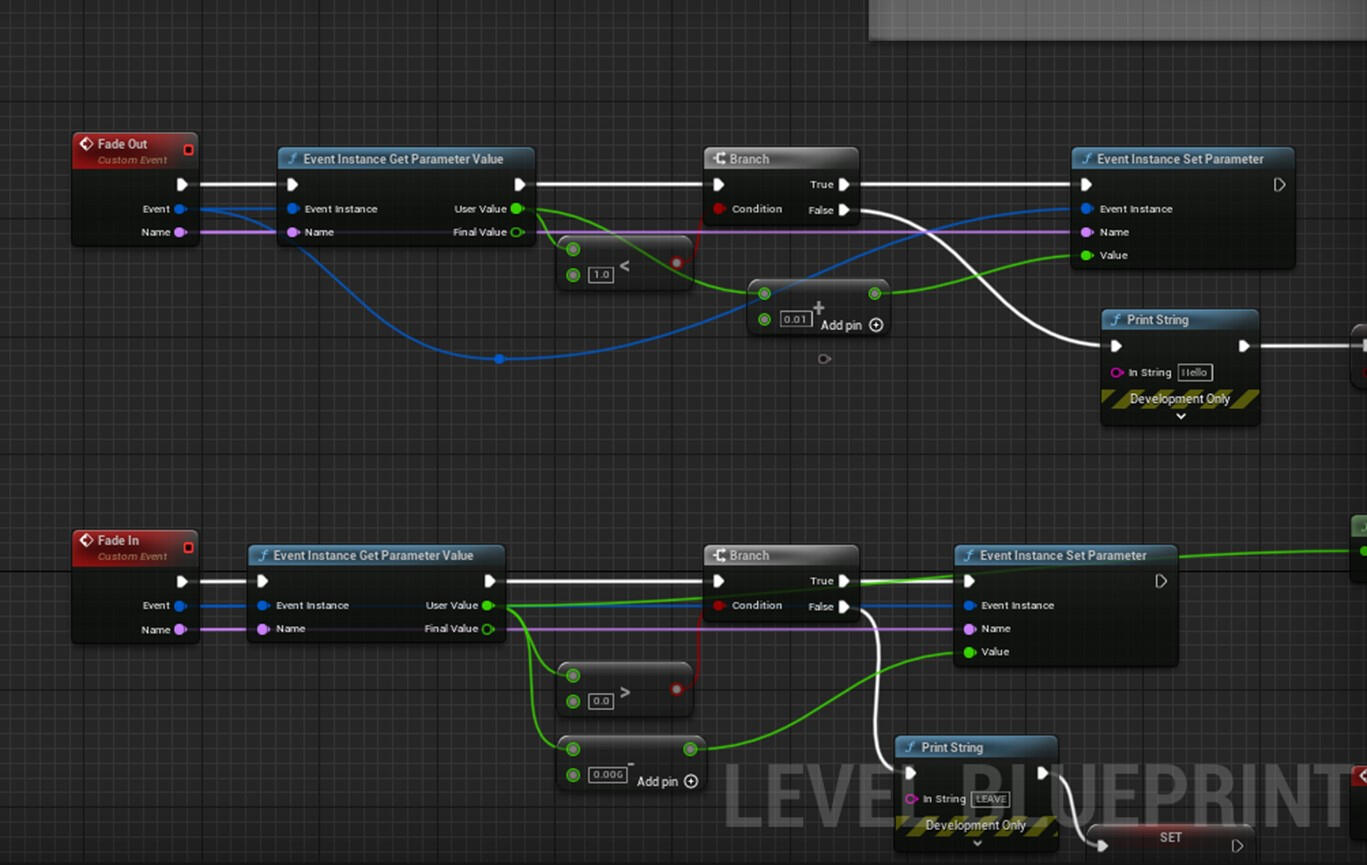Click the 1.0 value field in less-than node
Viewport: 1367px width, 865px height.
click(600, 275)
